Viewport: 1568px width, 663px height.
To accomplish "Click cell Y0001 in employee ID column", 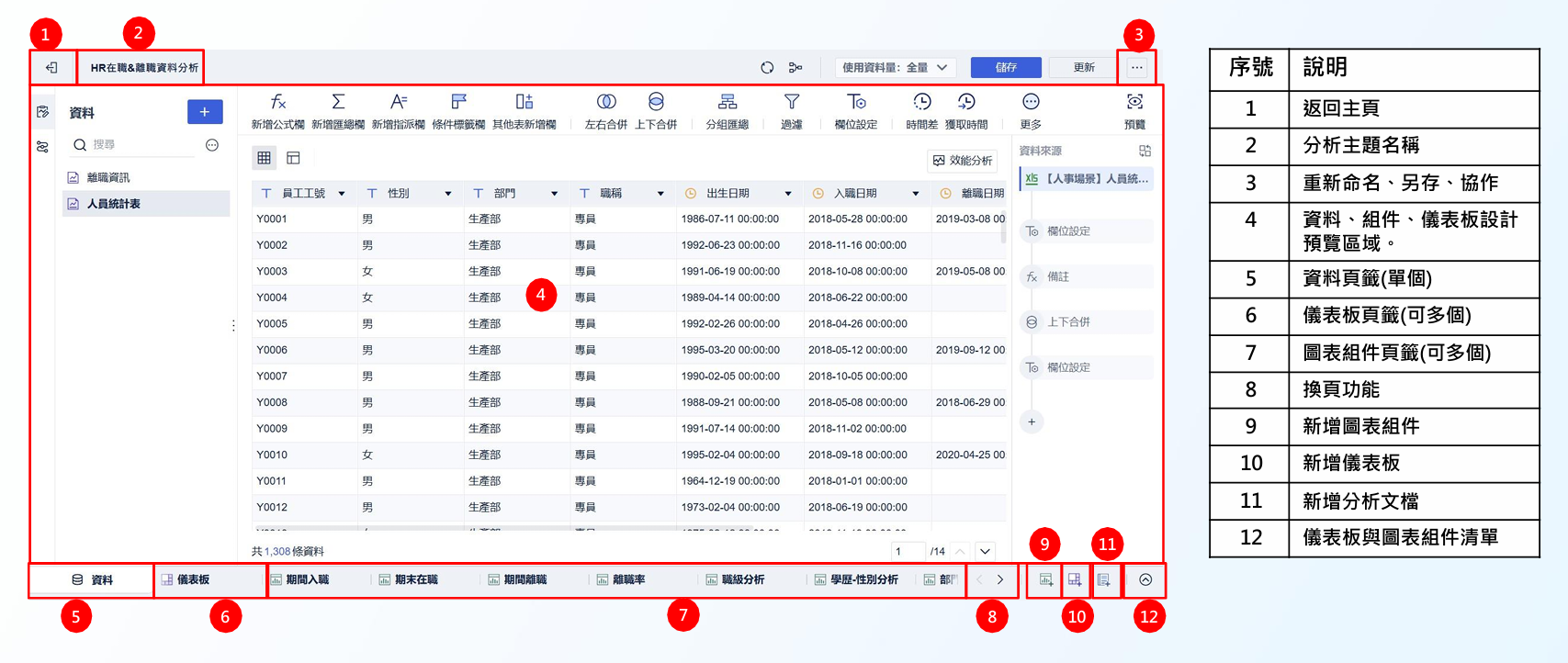I will 305,219.
